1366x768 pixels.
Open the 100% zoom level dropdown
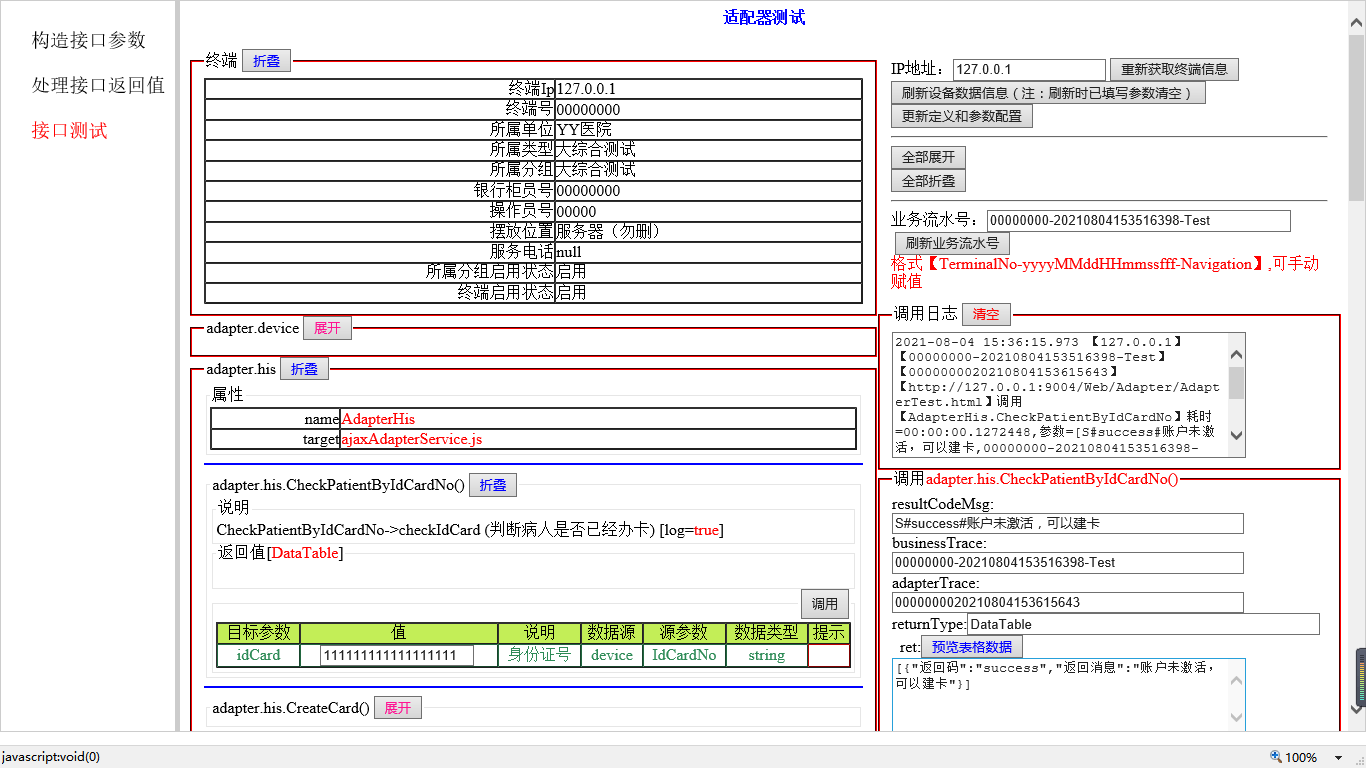tap(1339, 757)
